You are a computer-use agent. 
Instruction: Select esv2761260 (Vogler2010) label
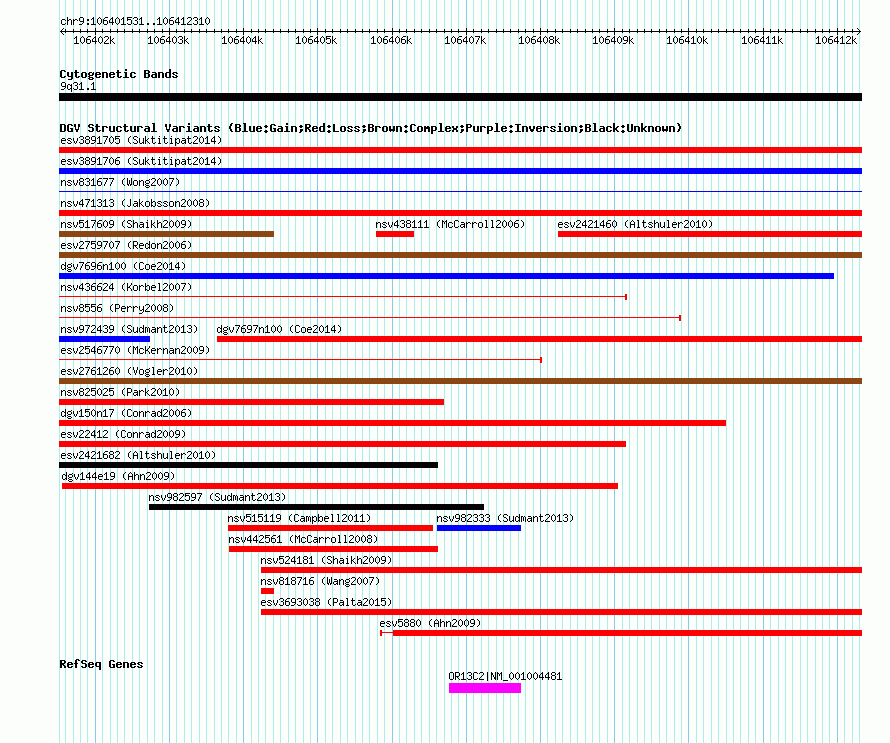tap(129, 371)
